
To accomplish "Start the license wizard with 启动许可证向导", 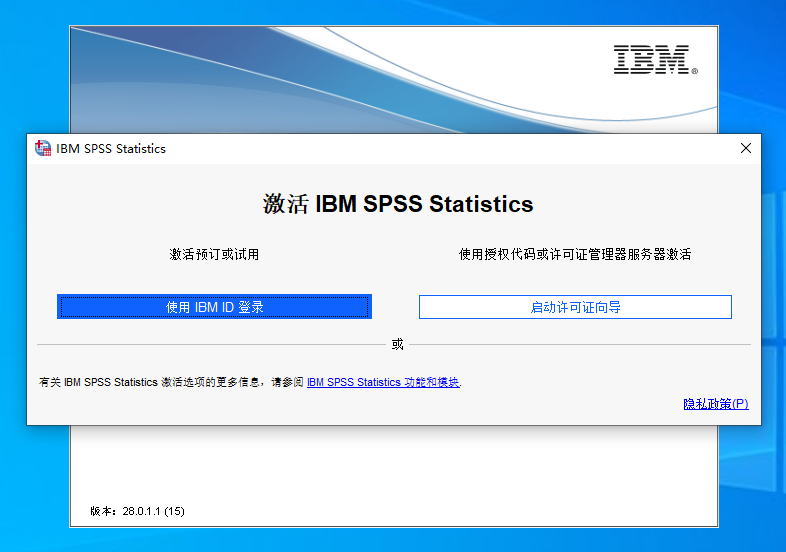I will point(575,307).
